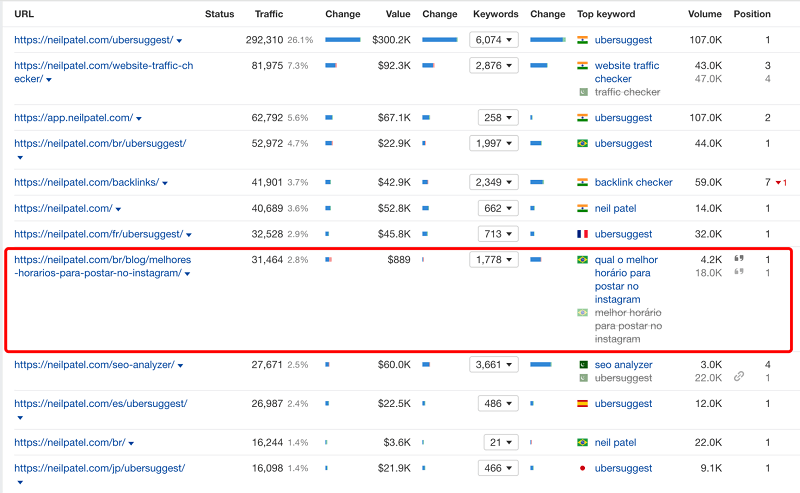Open the 21 keywords dropdown
This screenshot has width=800, height=493.
(501, 442)
